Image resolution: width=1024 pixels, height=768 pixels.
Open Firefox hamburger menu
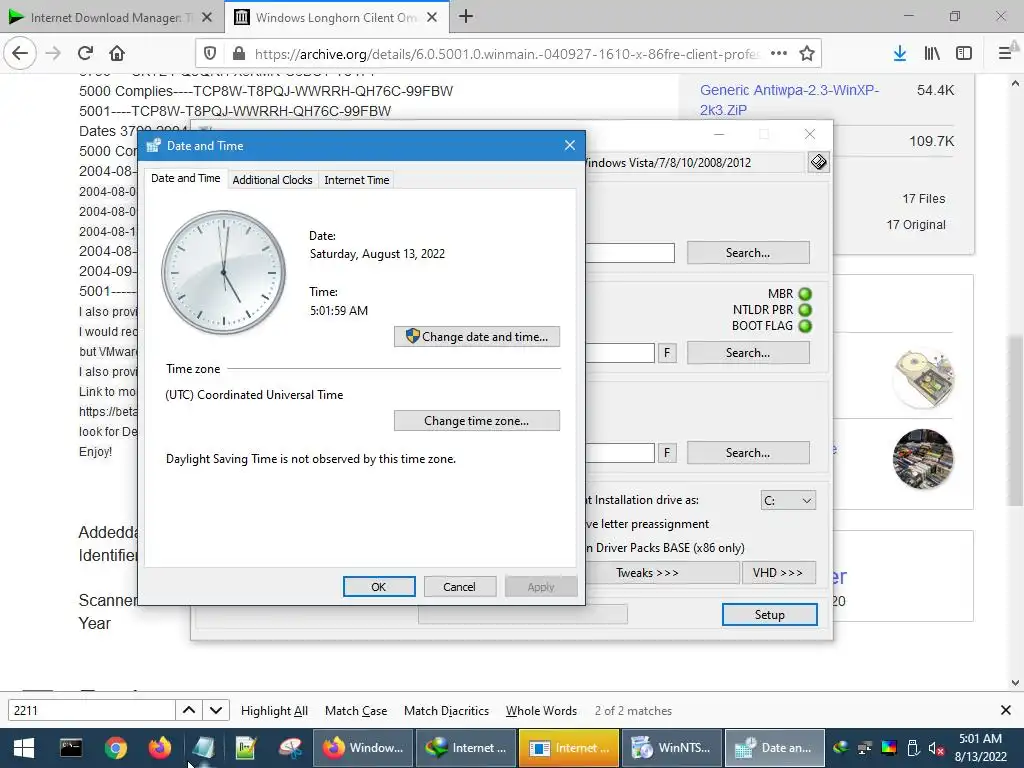1005,54
